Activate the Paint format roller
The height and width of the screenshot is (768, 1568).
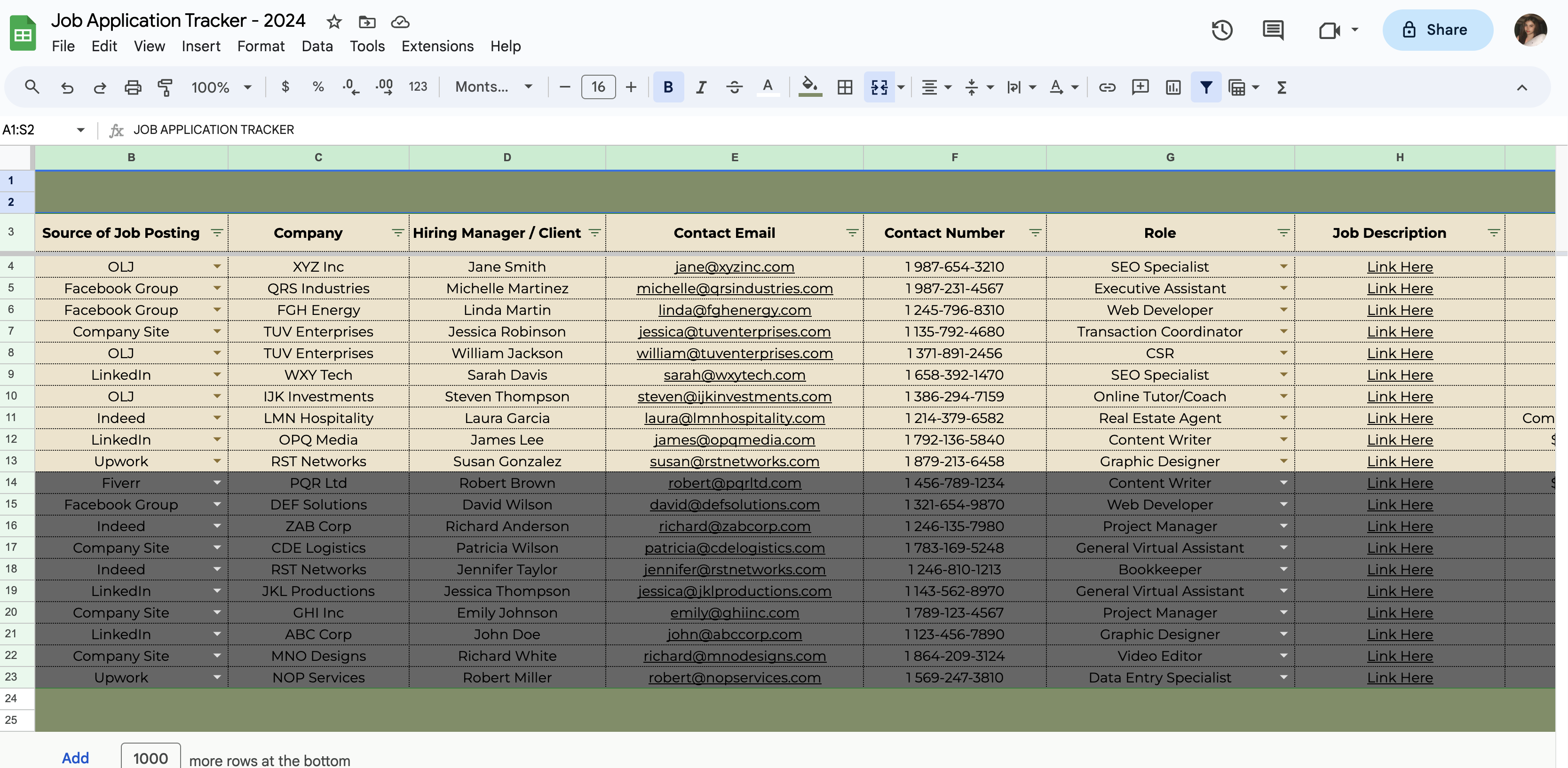point(165,87)
